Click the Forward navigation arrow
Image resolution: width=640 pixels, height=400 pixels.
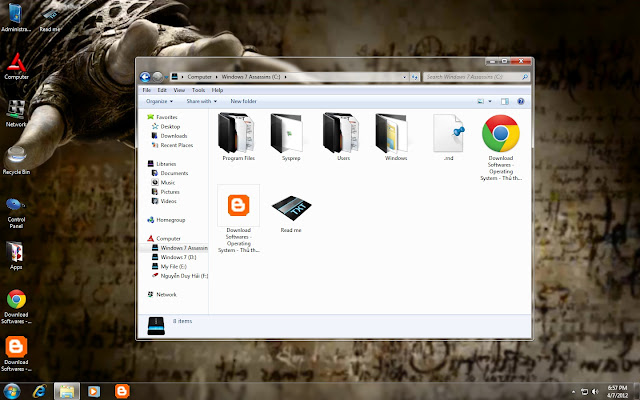click(x=157, y=77)
